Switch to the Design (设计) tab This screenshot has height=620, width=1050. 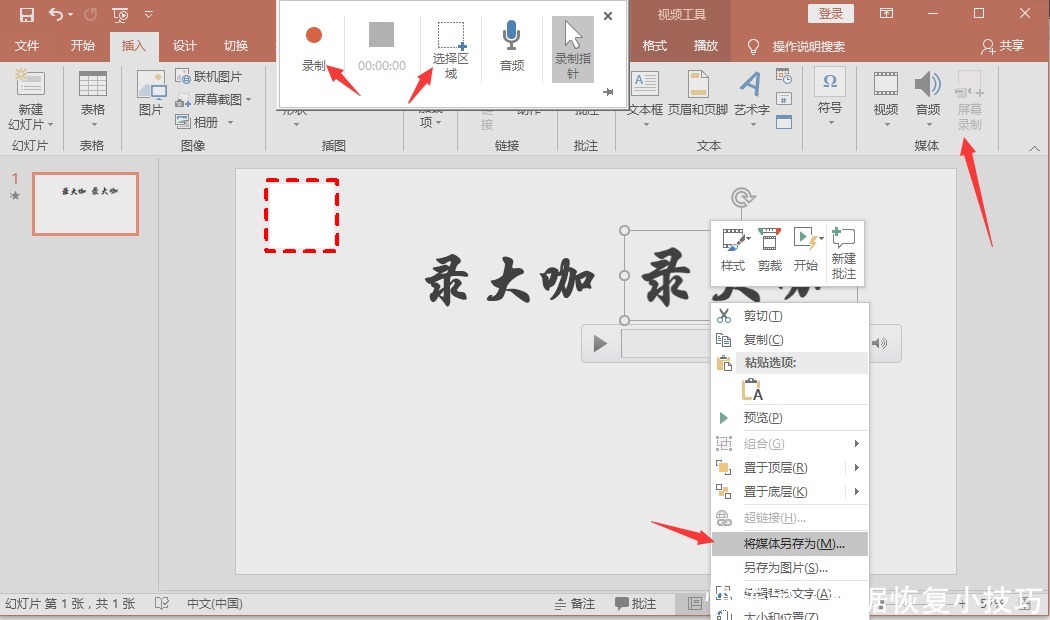(184, 46)
